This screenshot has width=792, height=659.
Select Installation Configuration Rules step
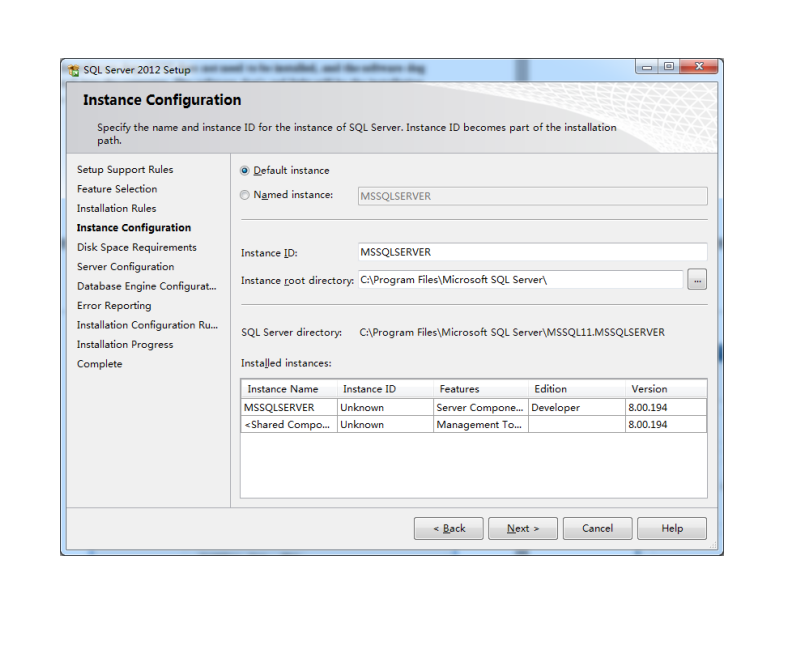147,325
